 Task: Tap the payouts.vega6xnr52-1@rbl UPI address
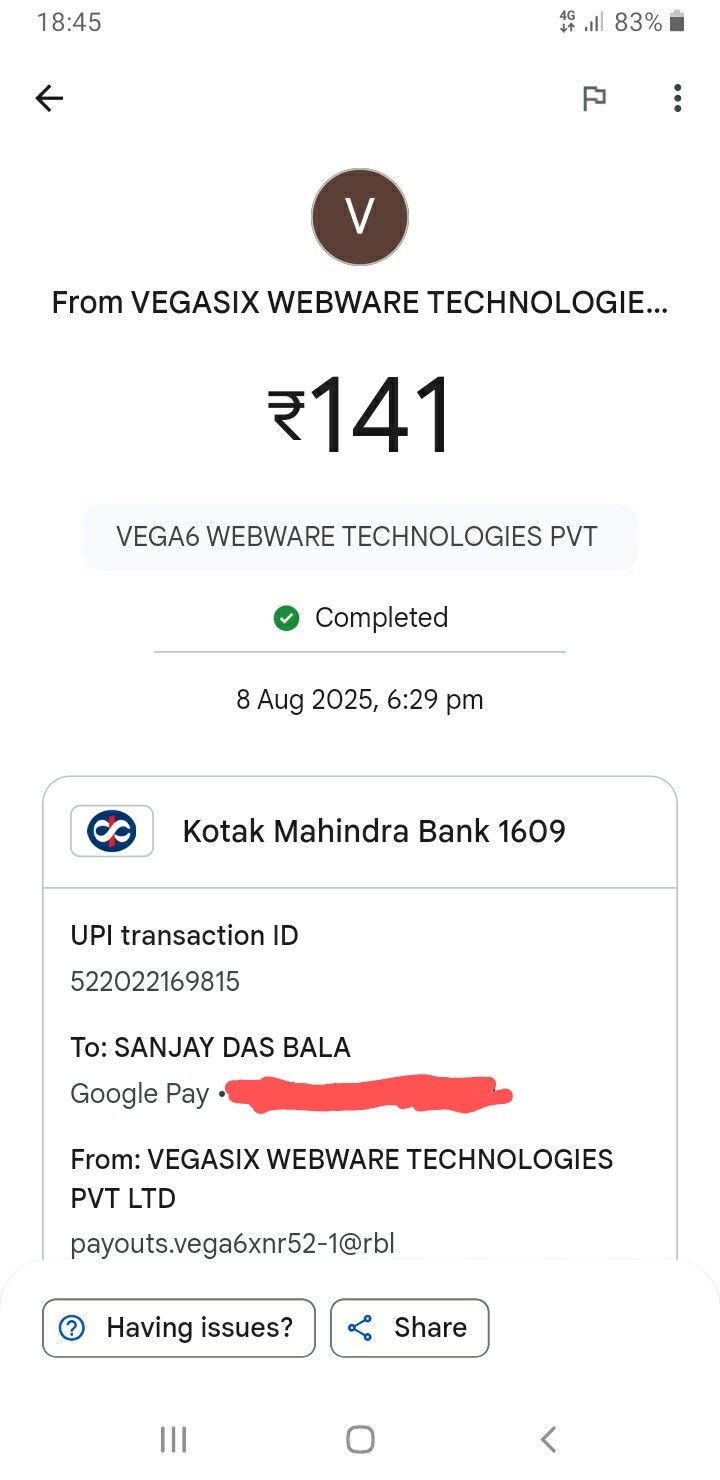point(232,1244)
